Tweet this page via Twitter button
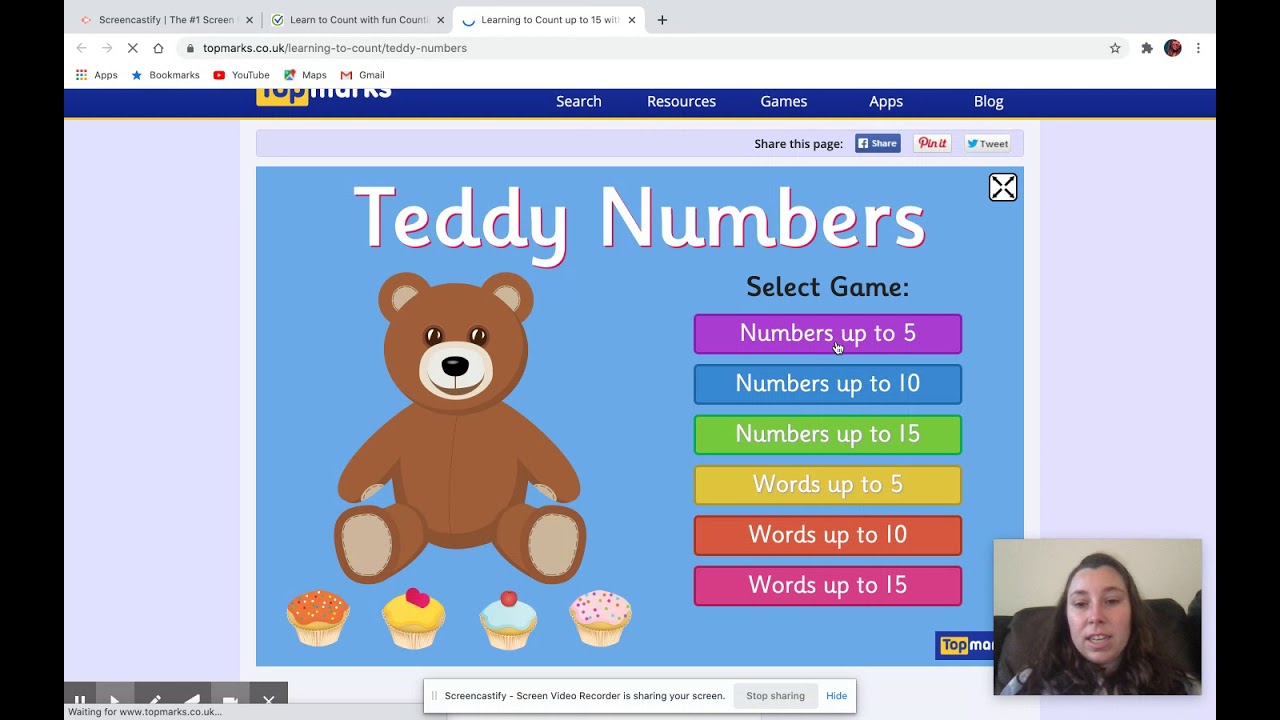Screen dimensions: 1280x720 click(987, 143)
